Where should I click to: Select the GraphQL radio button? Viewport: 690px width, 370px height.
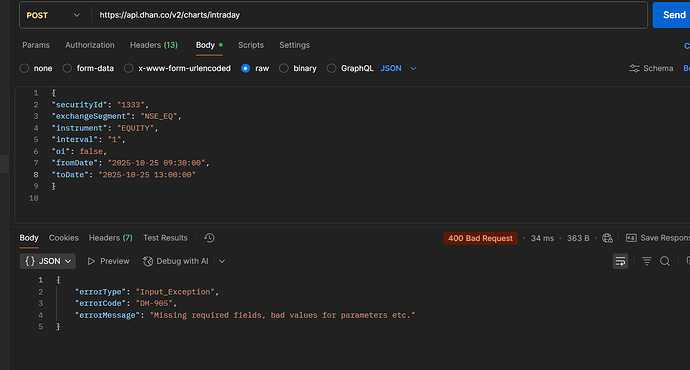pos(331,68)
